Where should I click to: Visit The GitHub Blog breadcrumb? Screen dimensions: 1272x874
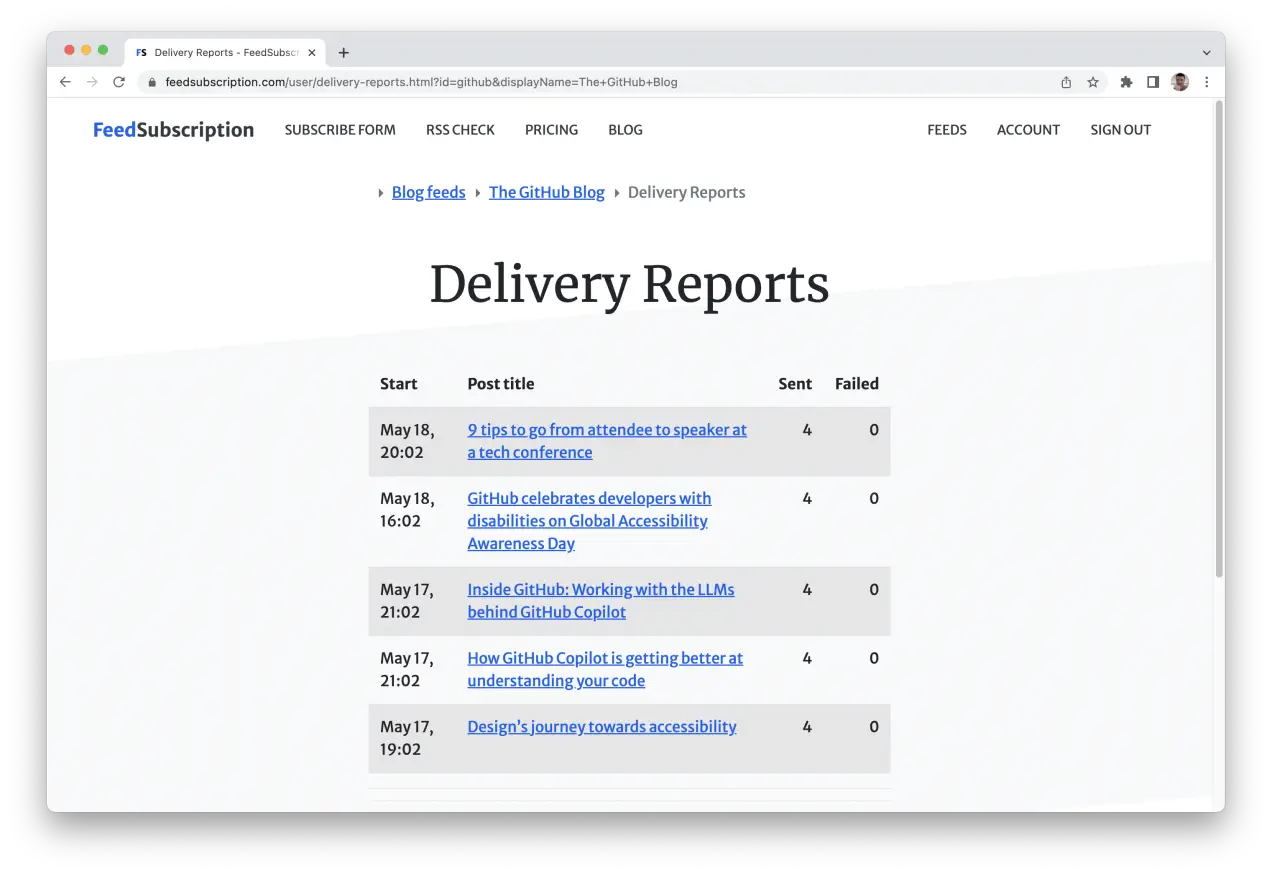pyautogui.click(x=546, y=192)
